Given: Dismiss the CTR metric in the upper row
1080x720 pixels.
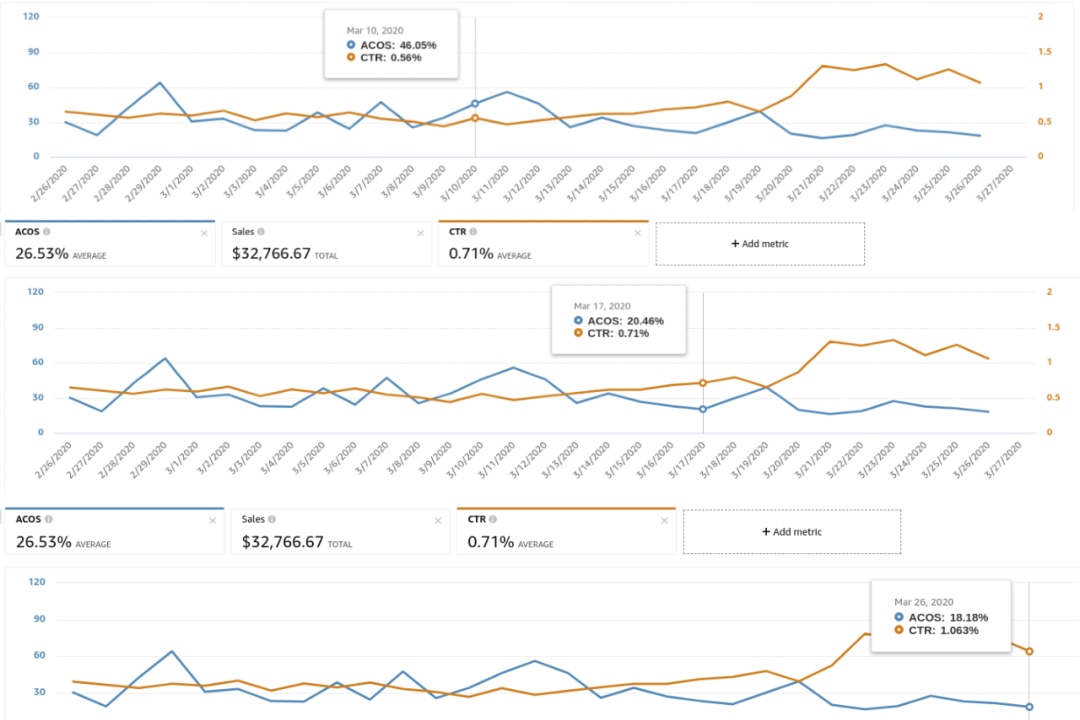Looking at the screenshot, I should click(638, 233).
